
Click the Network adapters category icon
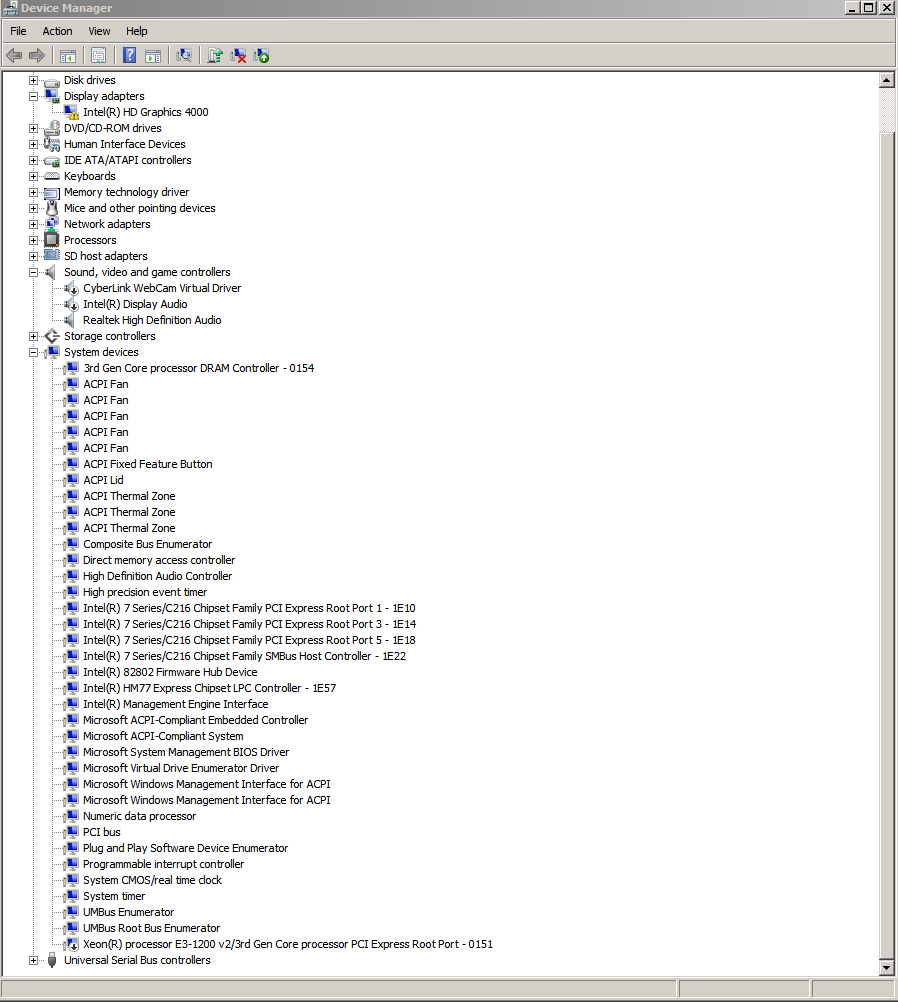click(52, 224)
